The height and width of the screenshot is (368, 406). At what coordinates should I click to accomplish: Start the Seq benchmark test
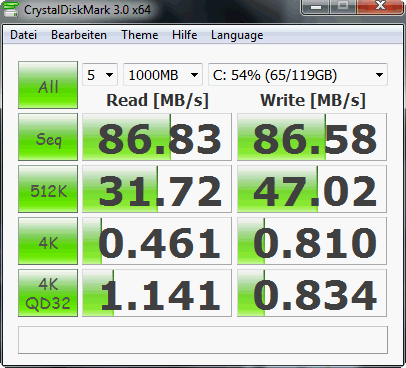pyautogui.click(x=48, y=137)
